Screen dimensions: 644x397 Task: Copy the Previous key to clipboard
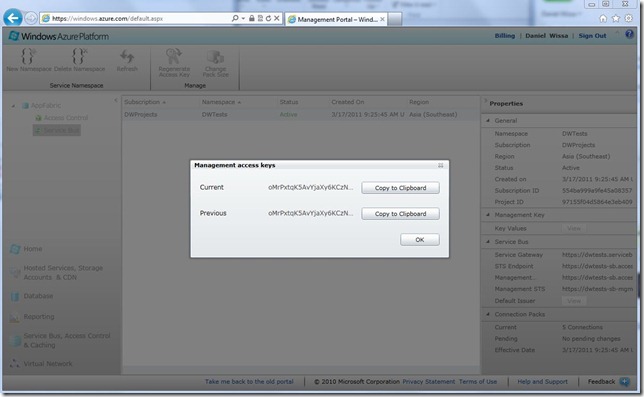pos(400,213)
